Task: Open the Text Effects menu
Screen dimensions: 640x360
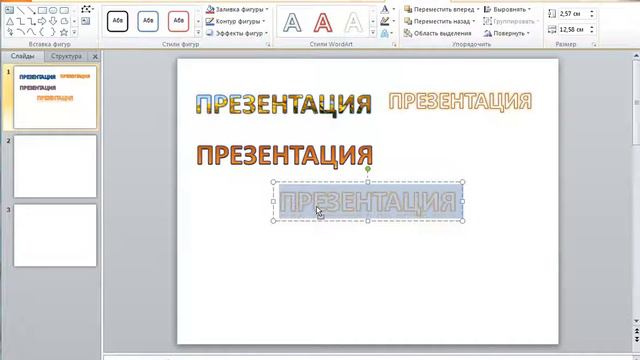Action: point(387,33)
